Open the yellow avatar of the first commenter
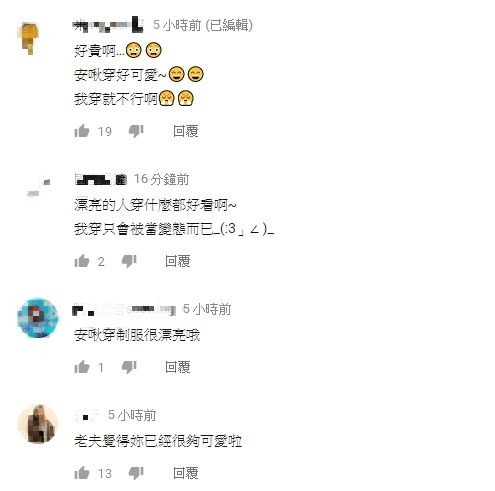The image size is (495, 491). [29, 38]
